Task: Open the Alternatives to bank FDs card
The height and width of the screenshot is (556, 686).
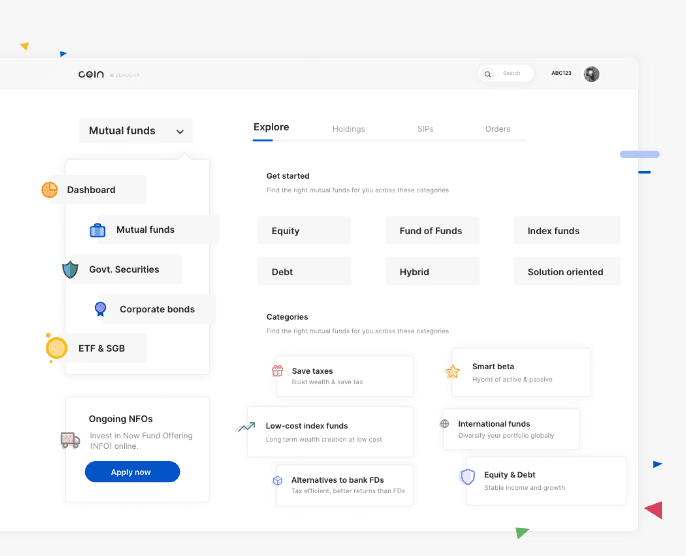Action: pyautogui.click(x=345, y=485)
